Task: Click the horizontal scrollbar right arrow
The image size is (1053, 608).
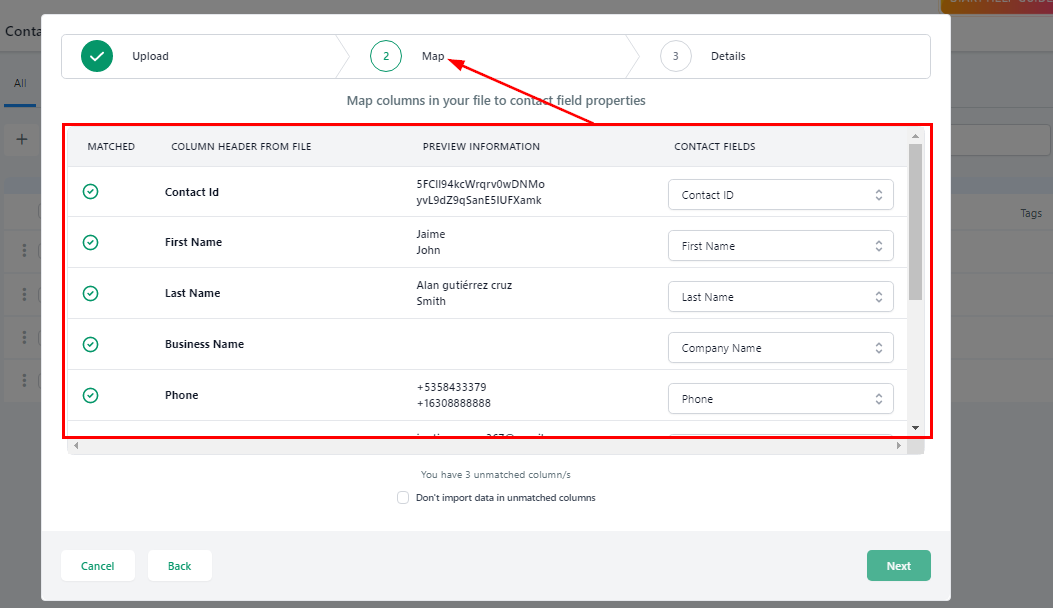Action: pos(898,446)
